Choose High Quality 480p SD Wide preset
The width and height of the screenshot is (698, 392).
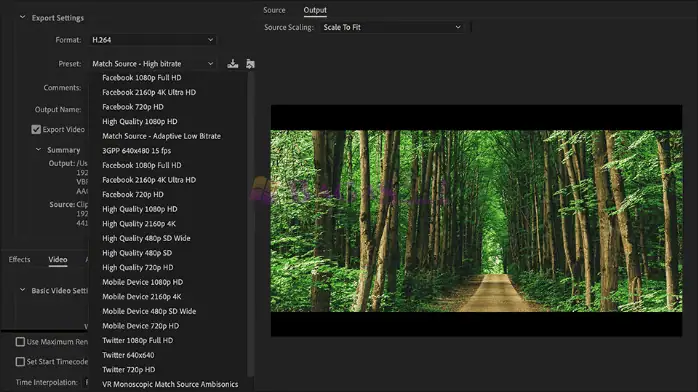tap(146, 238)
